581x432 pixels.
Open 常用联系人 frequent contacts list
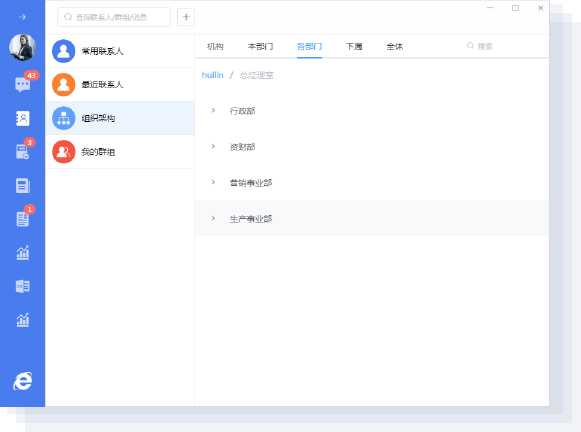click(120, 51)
